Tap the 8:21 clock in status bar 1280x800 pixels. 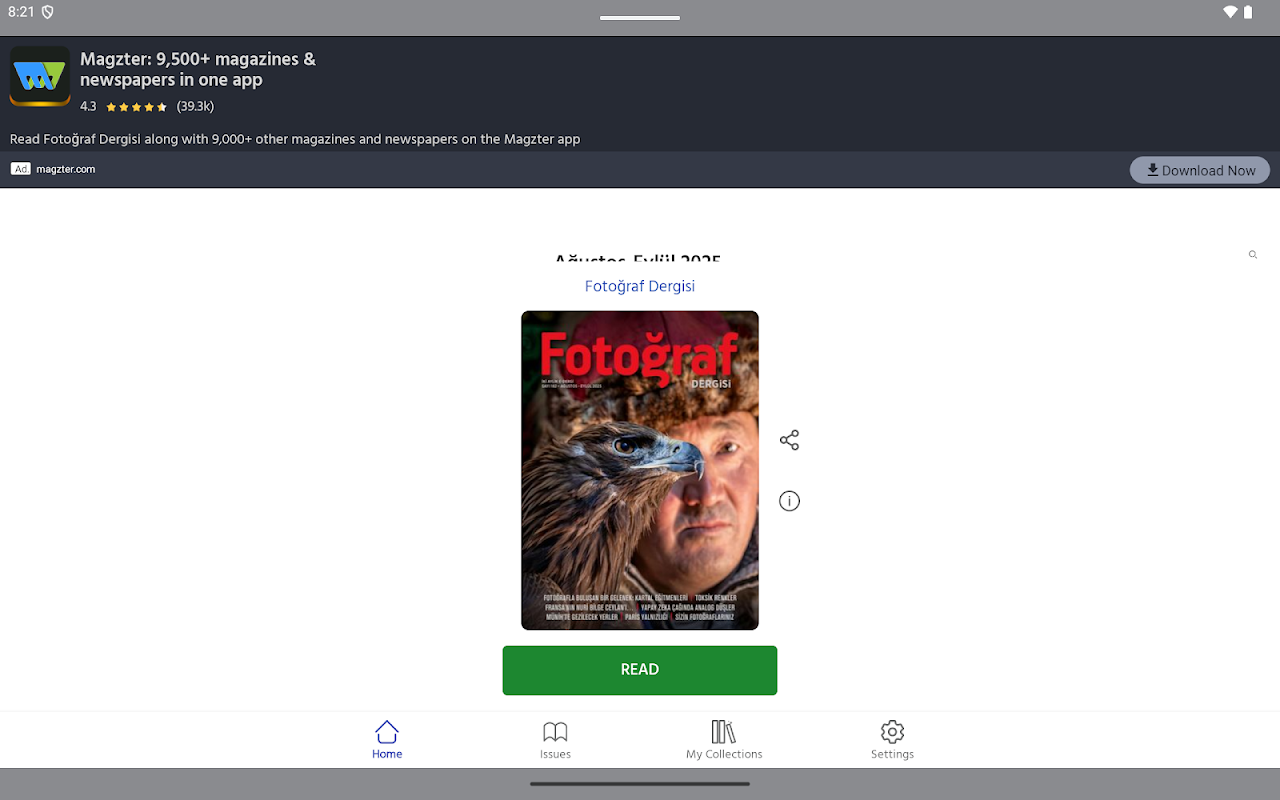[21, 12]
